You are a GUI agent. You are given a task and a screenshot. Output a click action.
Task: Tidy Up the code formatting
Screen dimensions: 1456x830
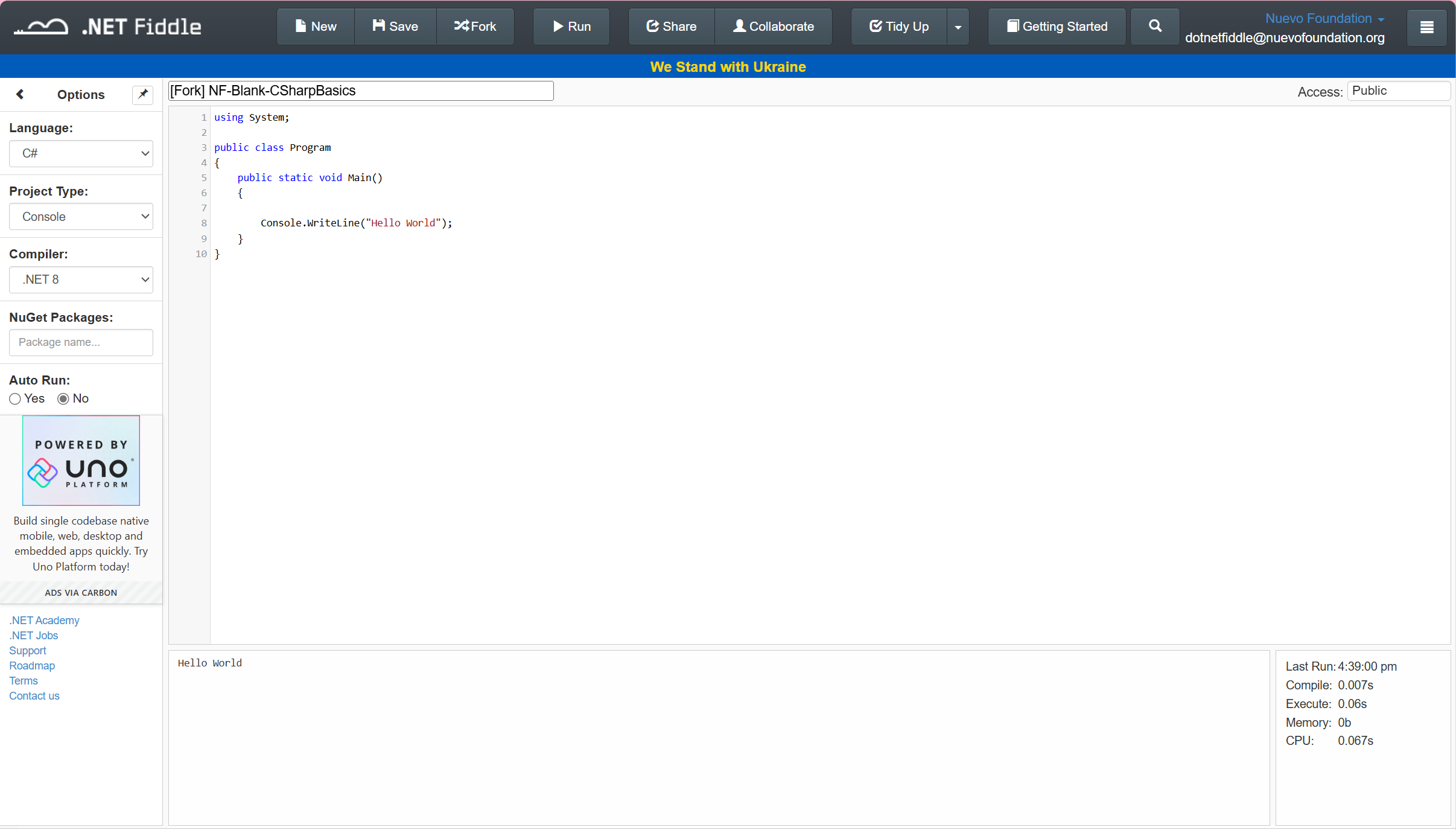click(898, 26)
